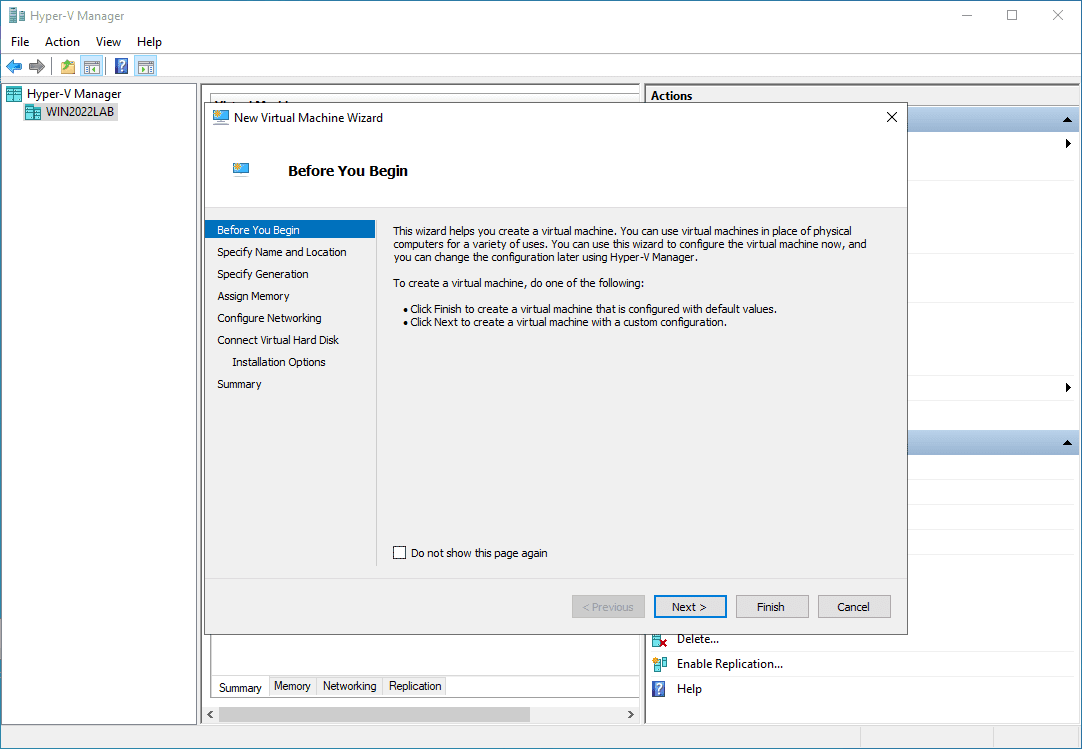Select the wizard's Summary step

(239, 385)
